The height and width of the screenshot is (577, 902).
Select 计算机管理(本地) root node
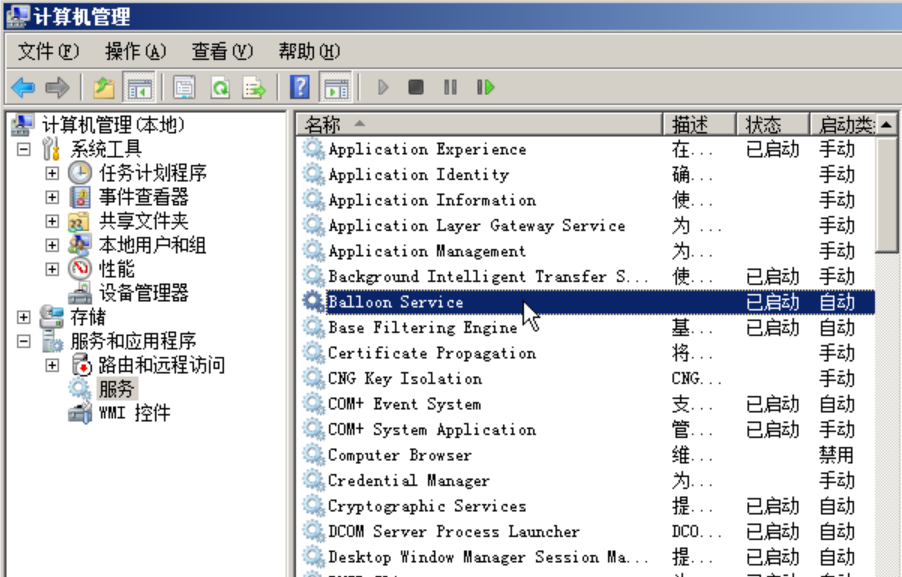(113, 125)
